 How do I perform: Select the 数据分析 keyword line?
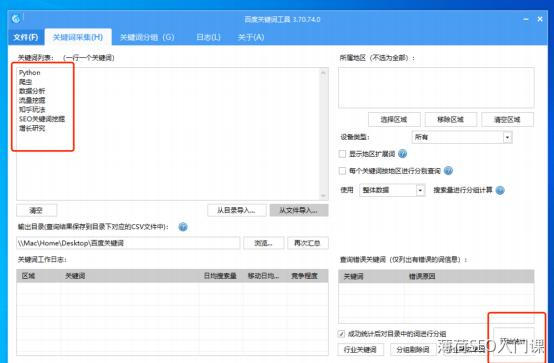[x=32, y=91]
